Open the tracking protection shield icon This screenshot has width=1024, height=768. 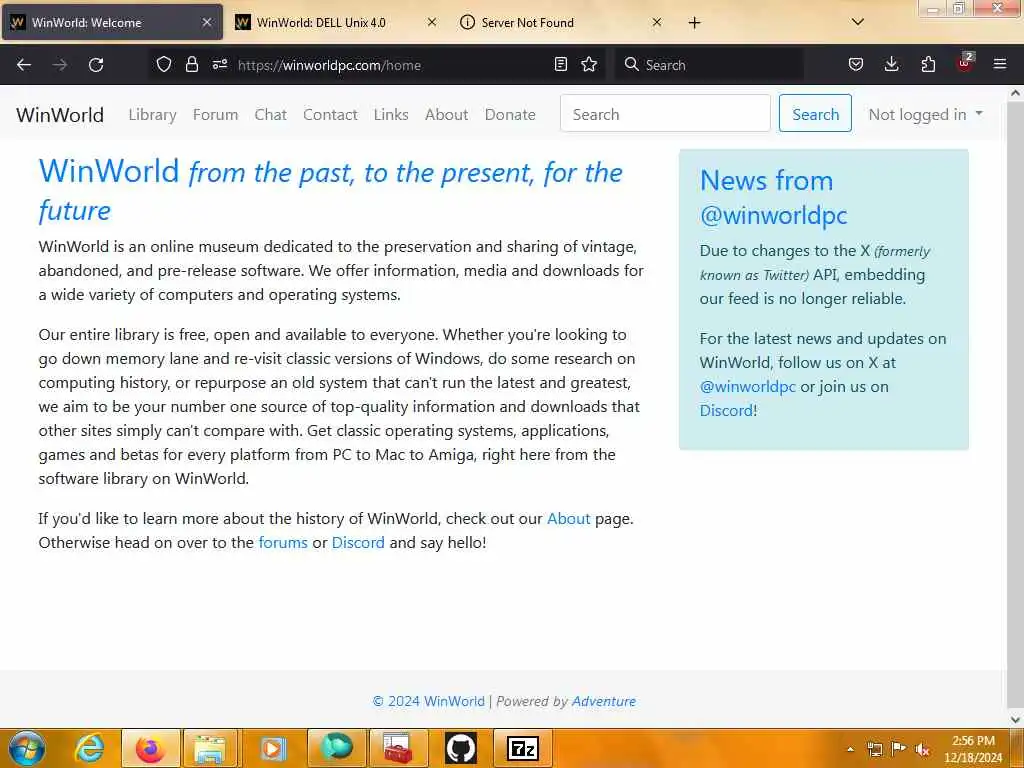164,65
